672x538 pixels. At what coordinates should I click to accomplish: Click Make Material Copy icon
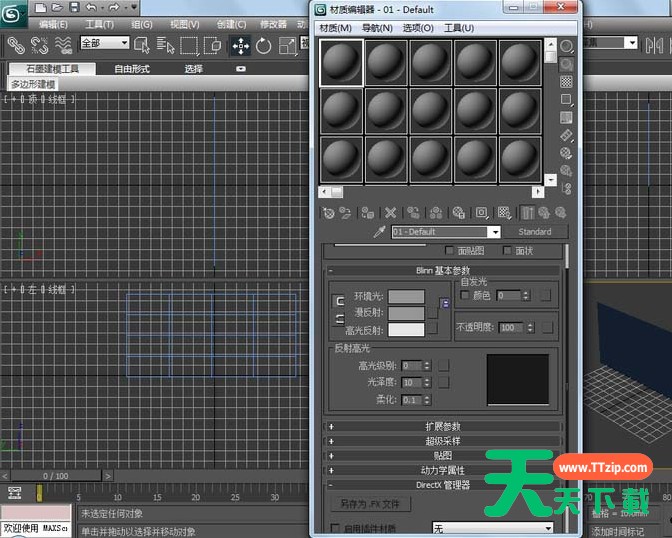(413, 213)
